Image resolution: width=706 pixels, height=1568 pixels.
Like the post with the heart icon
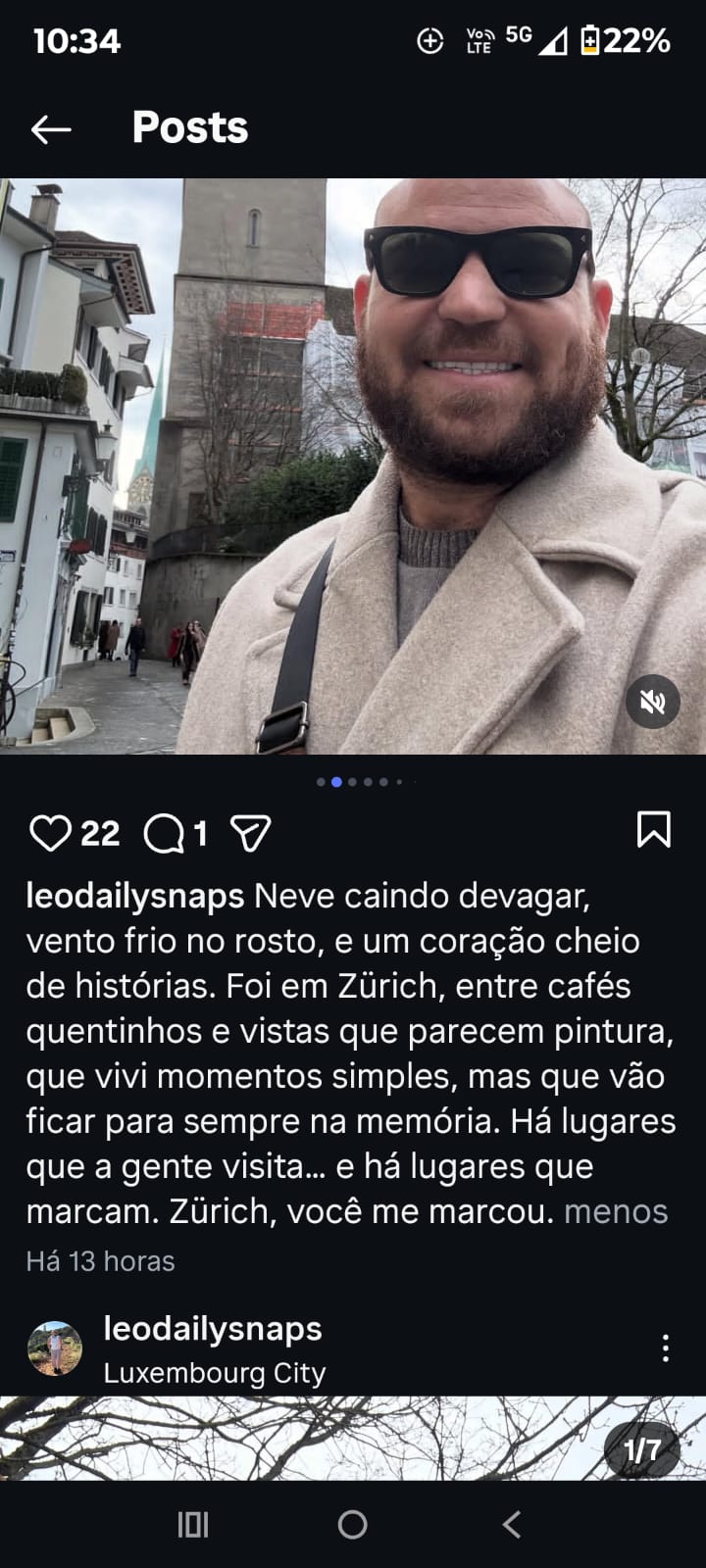click(x=50, y=833)
